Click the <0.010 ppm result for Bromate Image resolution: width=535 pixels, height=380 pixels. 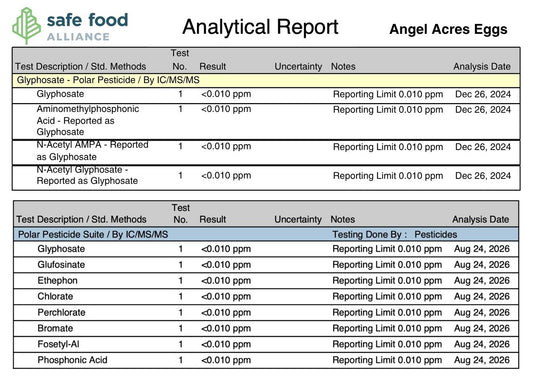pos(226,328)
